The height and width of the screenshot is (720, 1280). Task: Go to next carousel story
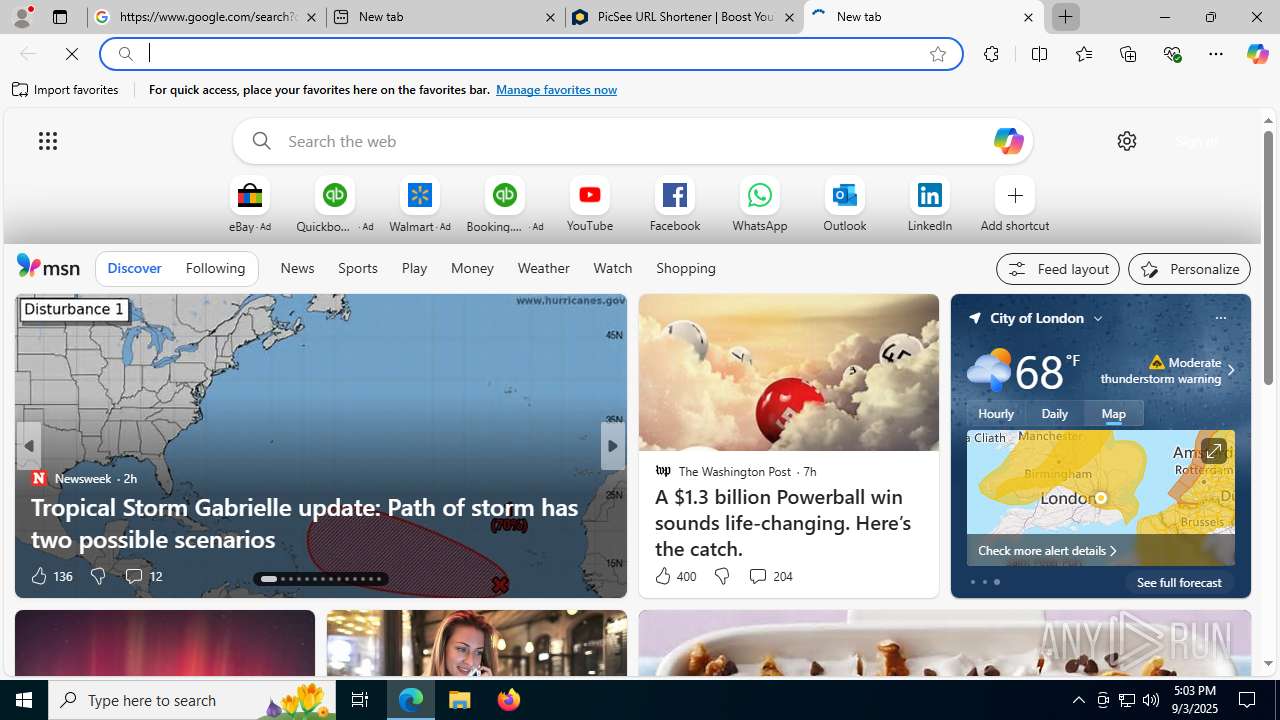612,446
